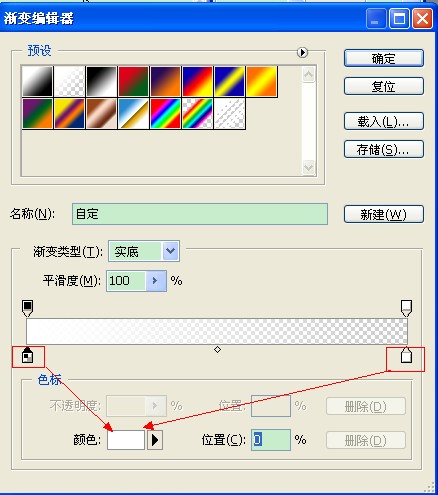Screen dimensions: 438x495
Task: Open the presets flyout menu arrow
Action: [302, 52]
